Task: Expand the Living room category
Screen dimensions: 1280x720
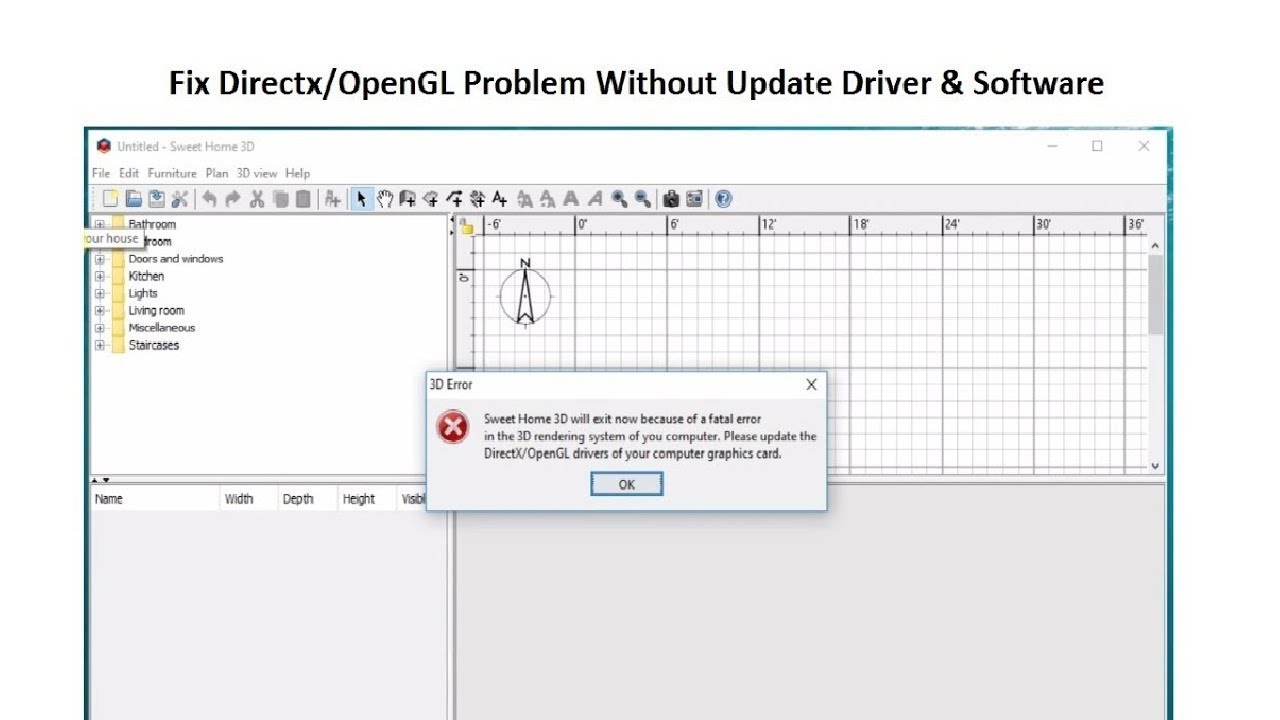Action: pyautogui.click(x=99, y=311)
